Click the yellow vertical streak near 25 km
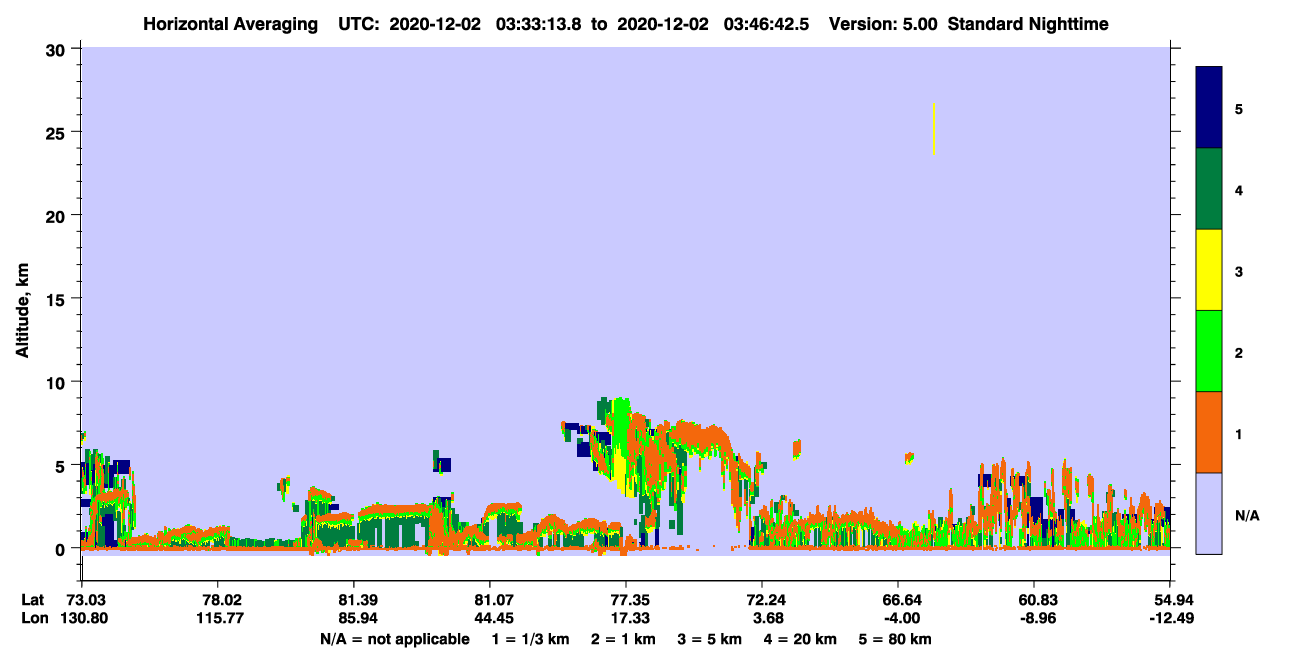The image size is (1300, 667). point(934,129)
